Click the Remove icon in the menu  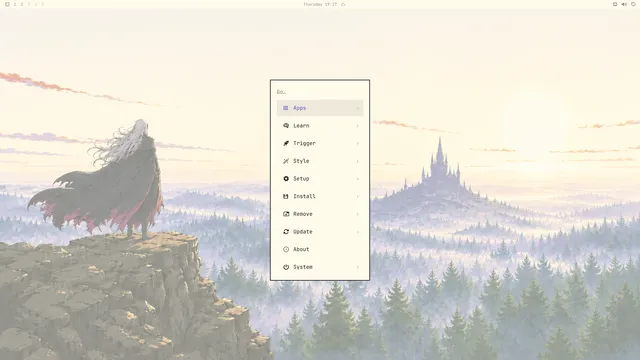(286, 214)
